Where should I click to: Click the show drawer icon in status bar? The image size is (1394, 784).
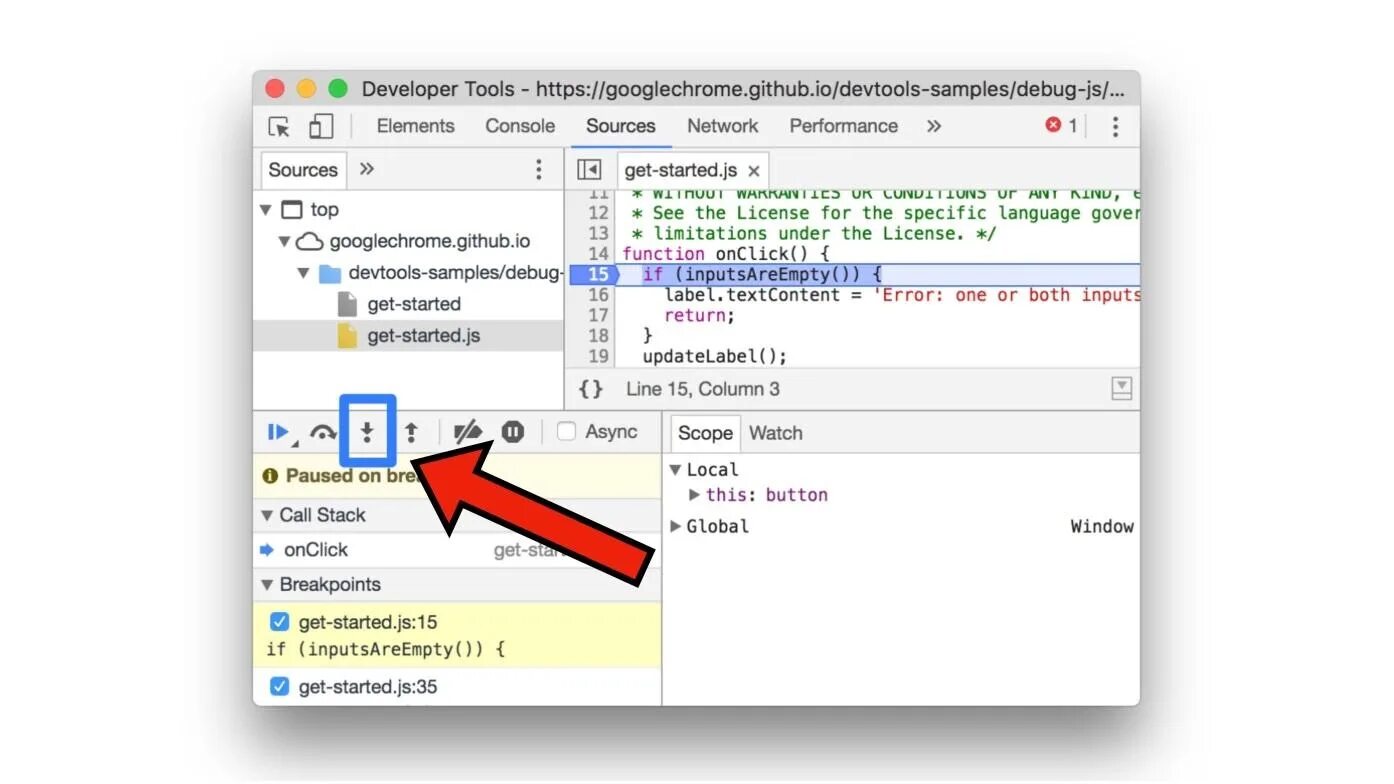pyautogui.click(x=1122, y=389)
